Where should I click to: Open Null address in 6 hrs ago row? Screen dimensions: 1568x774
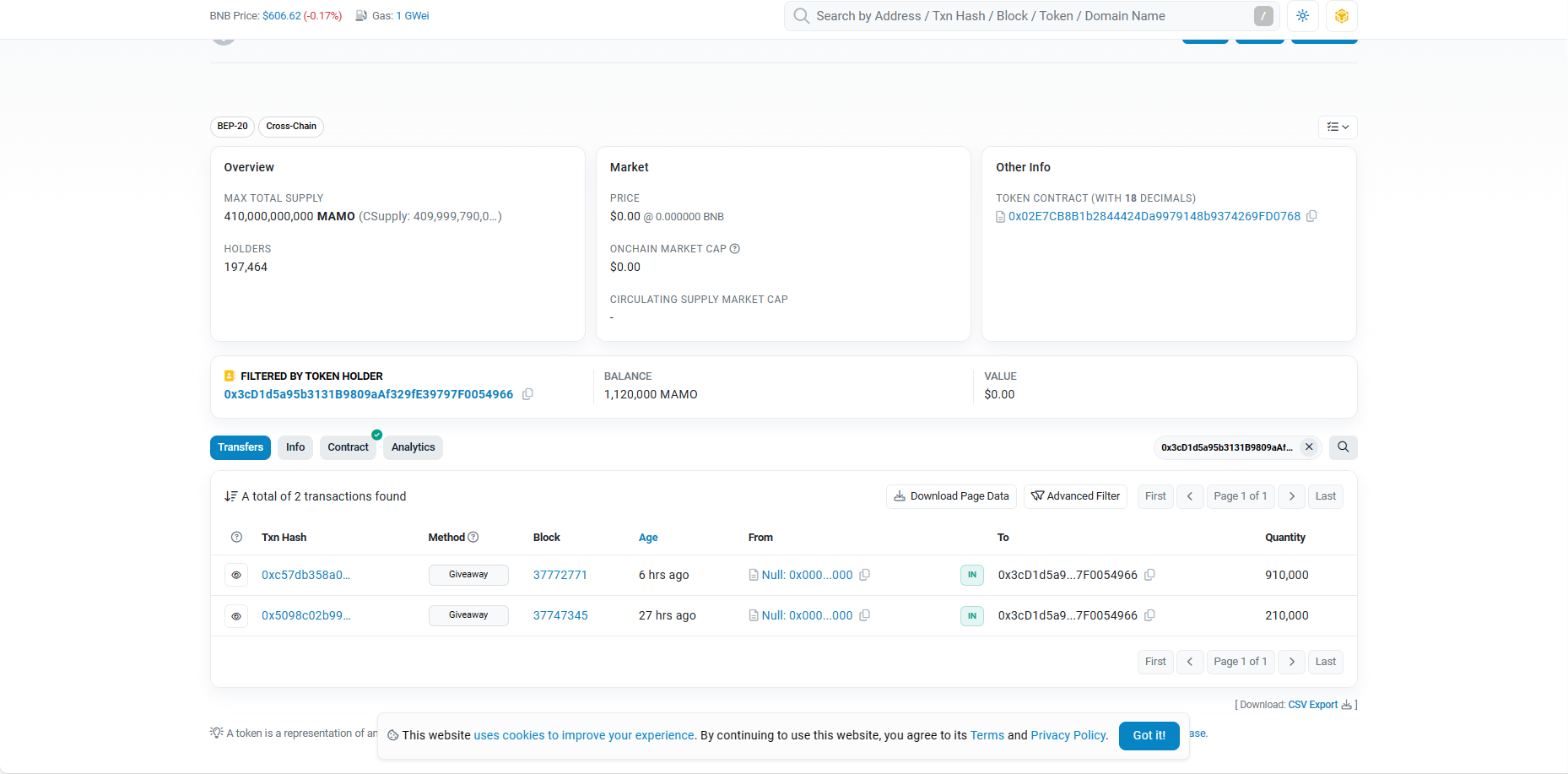click(807, 576)
